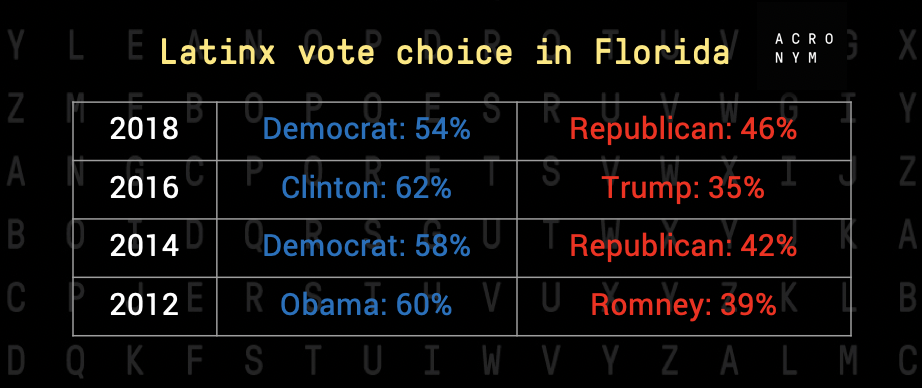The height and width of the screenshot is (388, 922).
Task: Click the Latinx vote choice in Florida title
Action: click(x=445, y=52)
